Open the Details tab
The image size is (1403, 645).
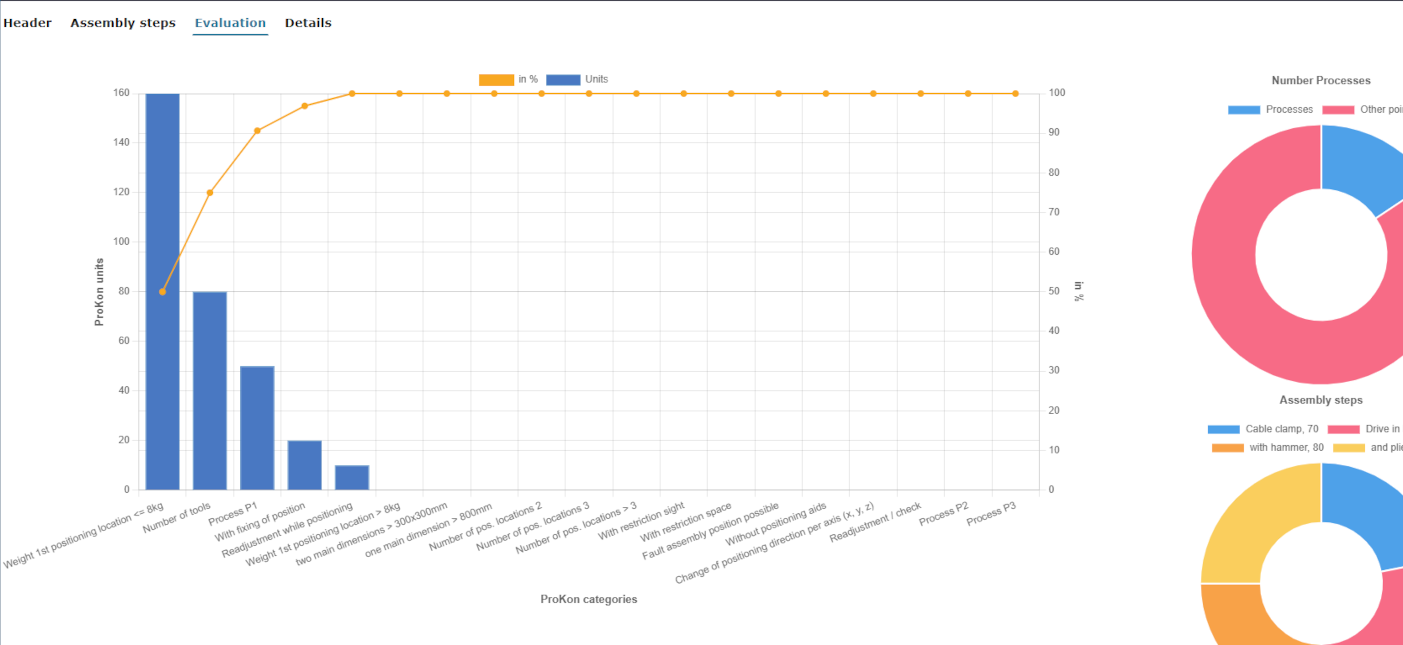click(308, 23)
